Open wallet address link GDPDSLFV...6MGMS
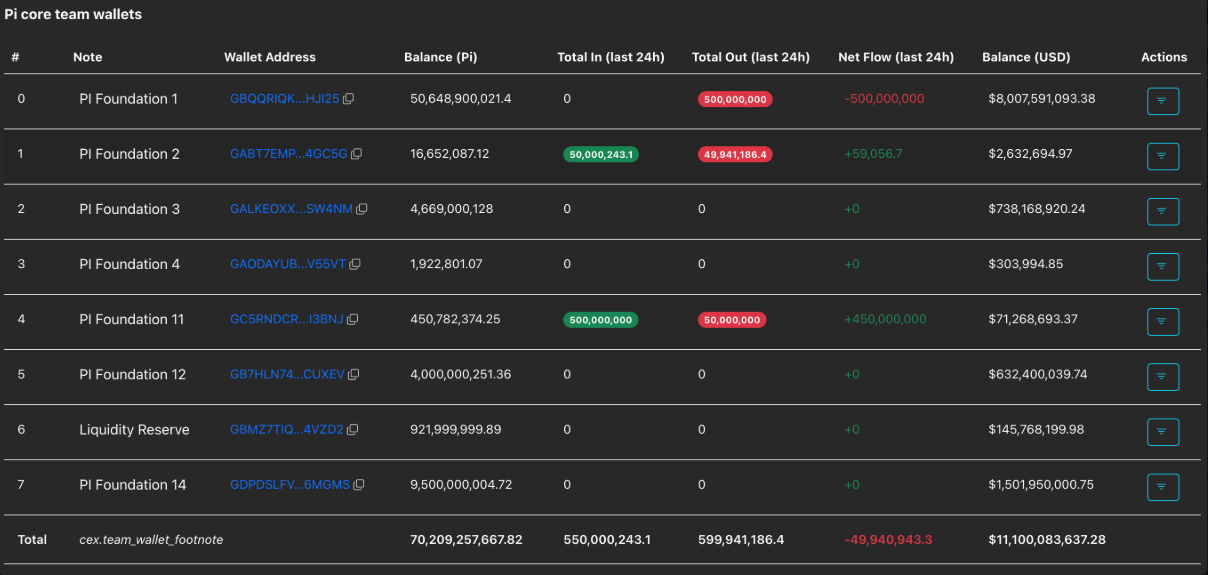Viewport: 1208px width, 575px height. pos(290,485)
